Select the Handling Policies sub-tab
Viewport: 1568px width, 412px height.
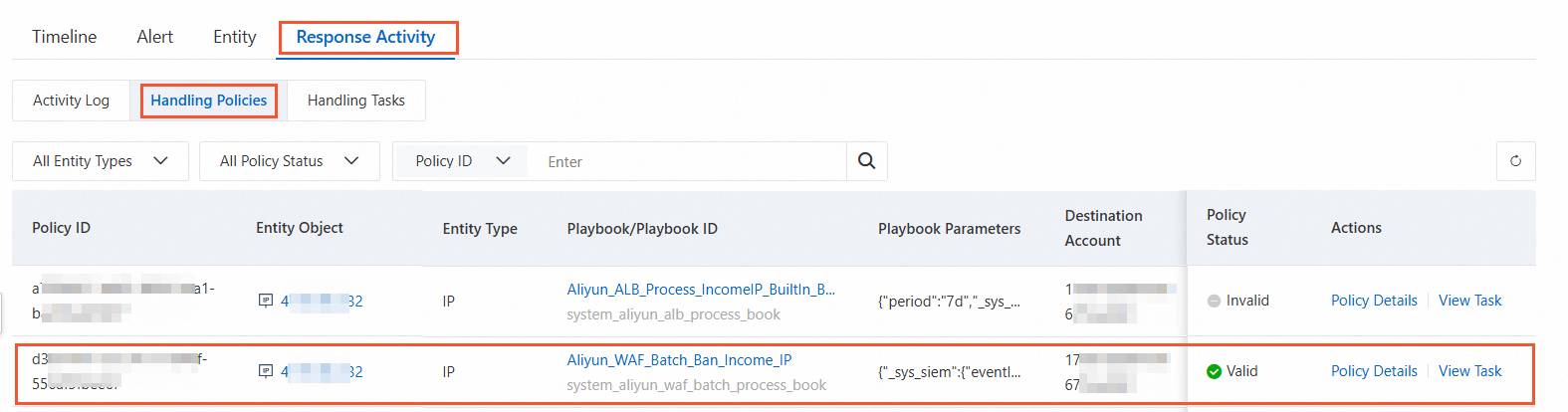tap(208, 101)
